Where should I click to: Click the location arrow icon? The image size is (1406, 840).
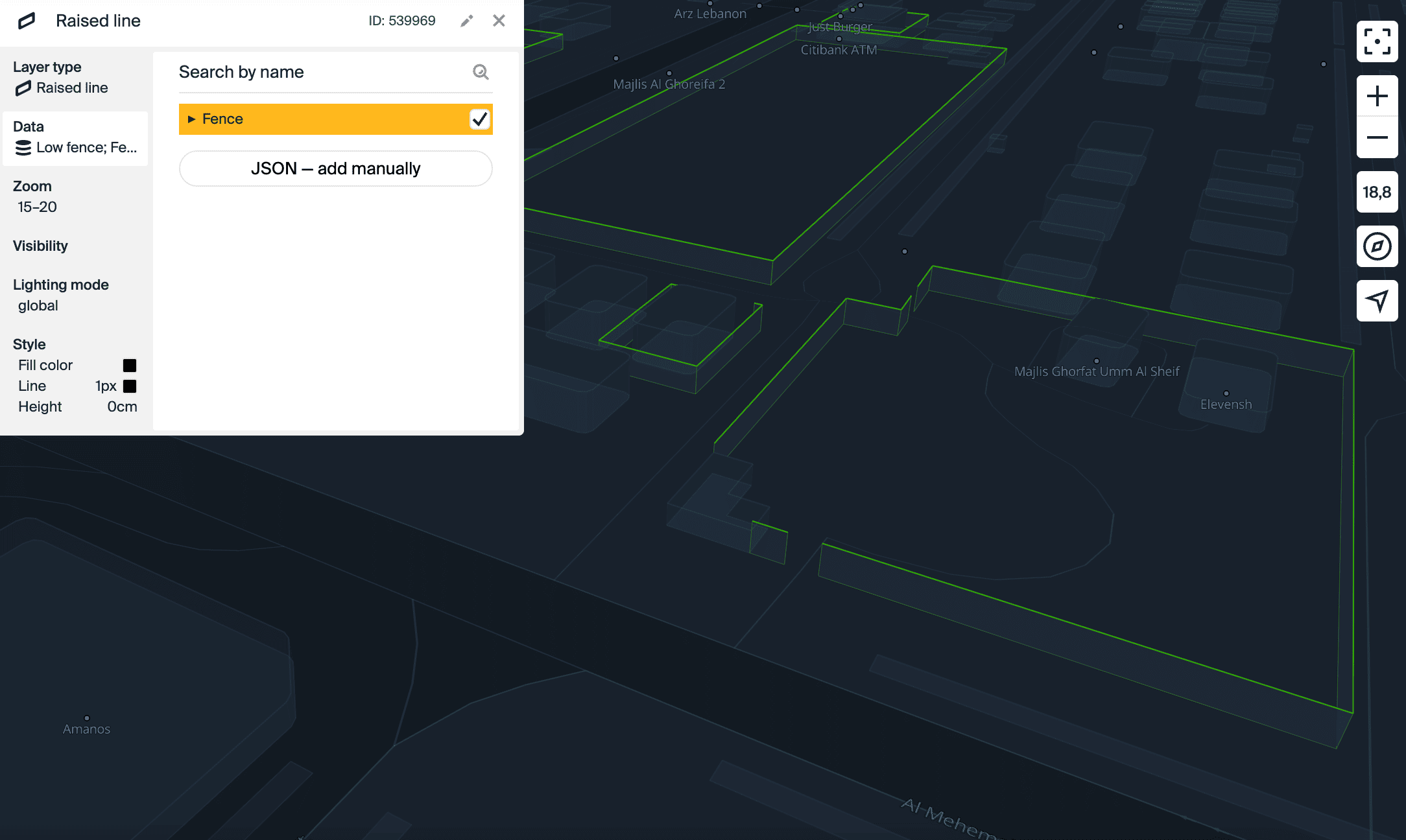(x=1377, y=301)
